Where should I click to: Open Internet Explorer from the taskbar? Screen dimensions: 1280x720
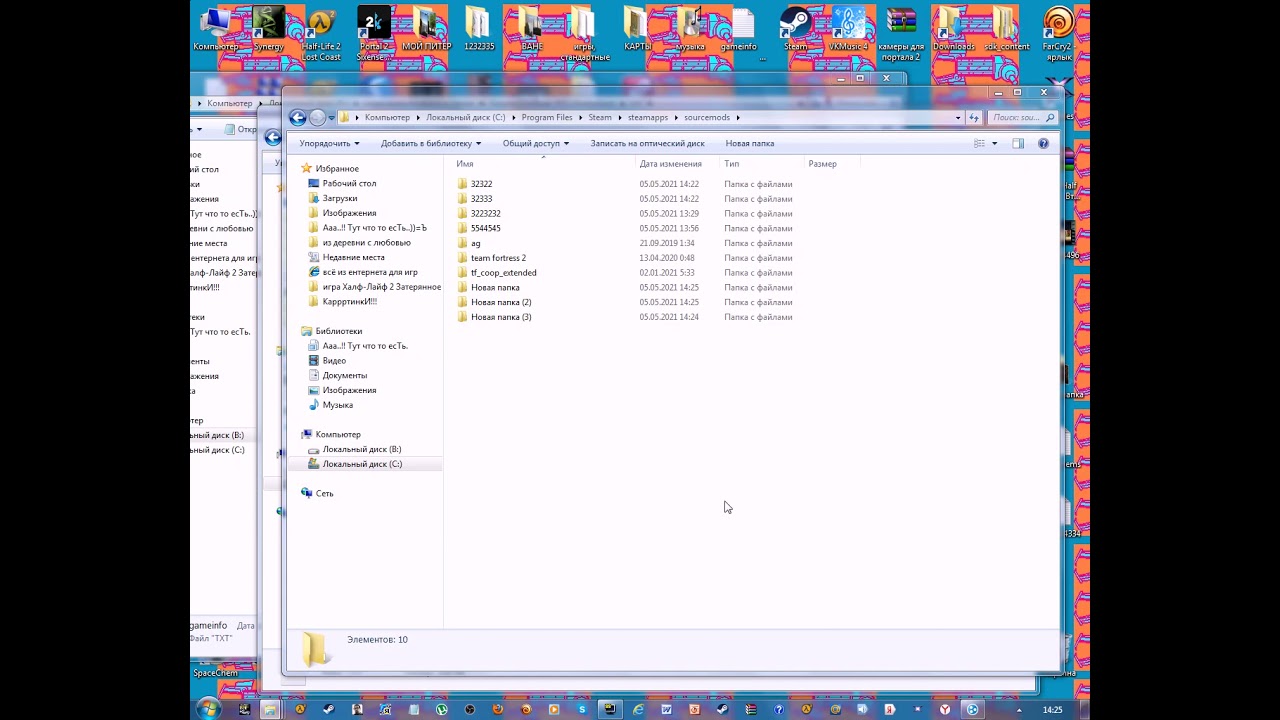coord(638,709)
